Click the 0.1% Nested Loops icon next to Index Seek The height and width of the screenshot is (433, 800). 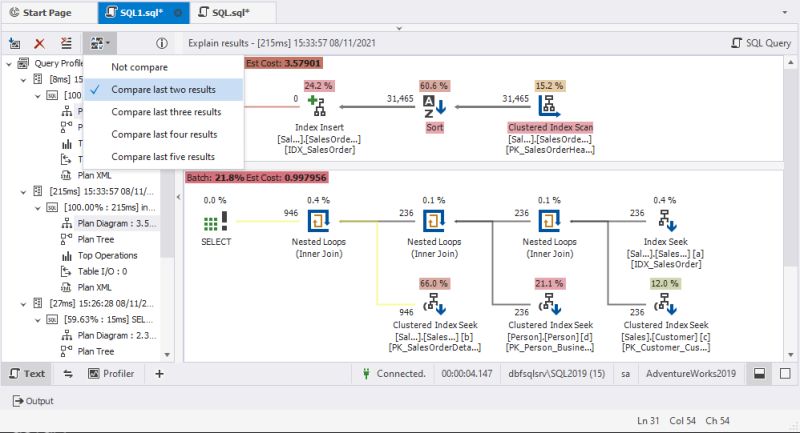(549, 221)
